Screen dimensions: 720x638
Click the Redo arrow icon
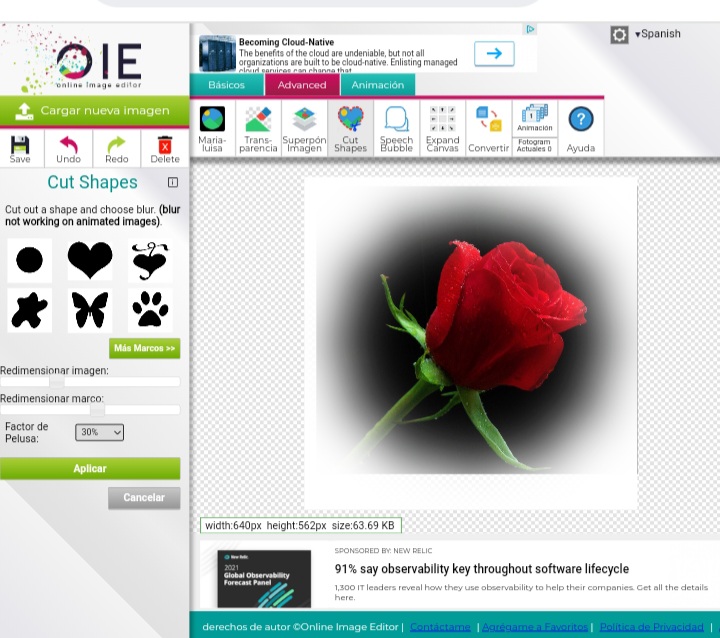[117, 146]
